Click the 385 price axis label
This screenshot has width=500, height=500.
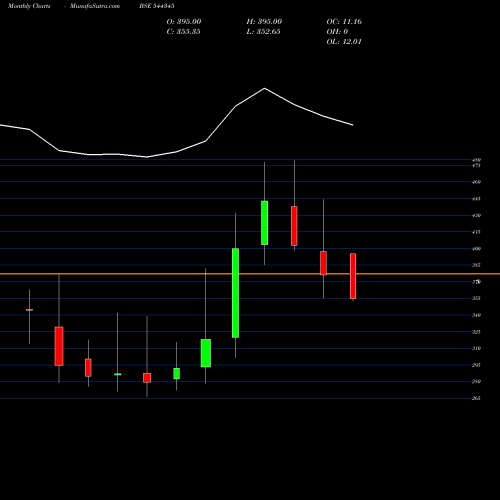[x=477, y=265]
